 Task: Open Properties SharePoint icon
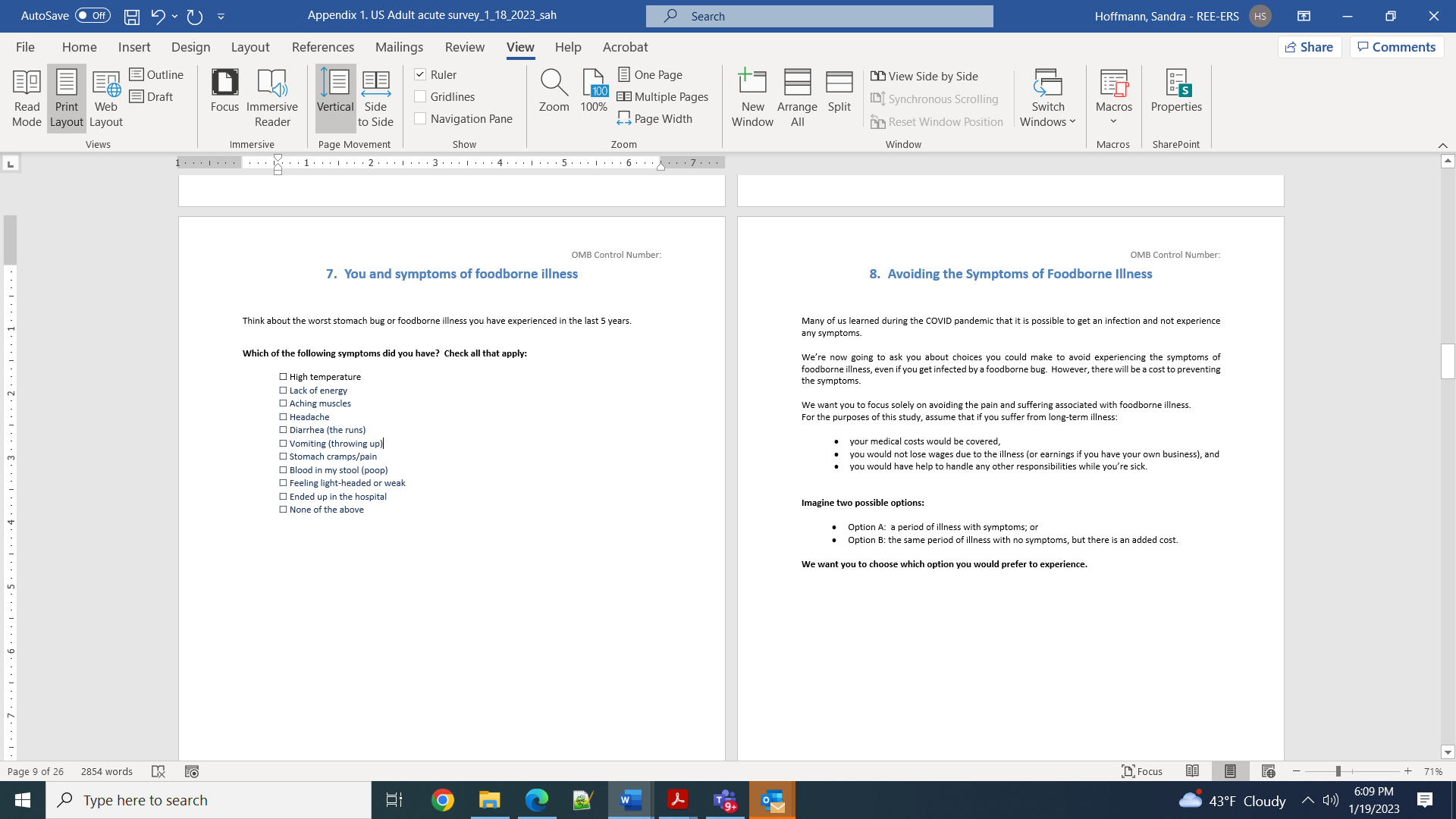coord(1175,91)
